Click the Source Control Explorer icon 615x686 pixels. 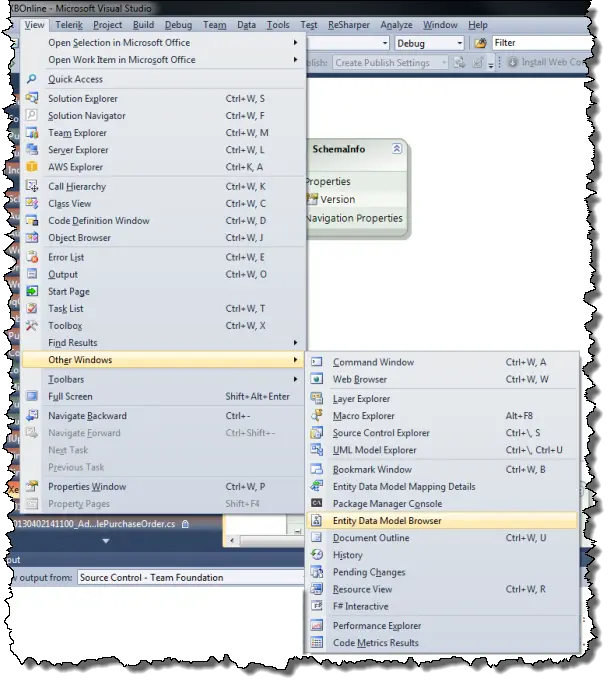(317, 433)
